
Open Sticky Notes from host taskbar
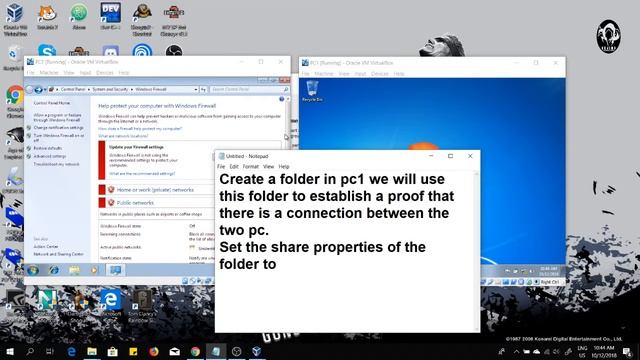click(x=133, y=351)
